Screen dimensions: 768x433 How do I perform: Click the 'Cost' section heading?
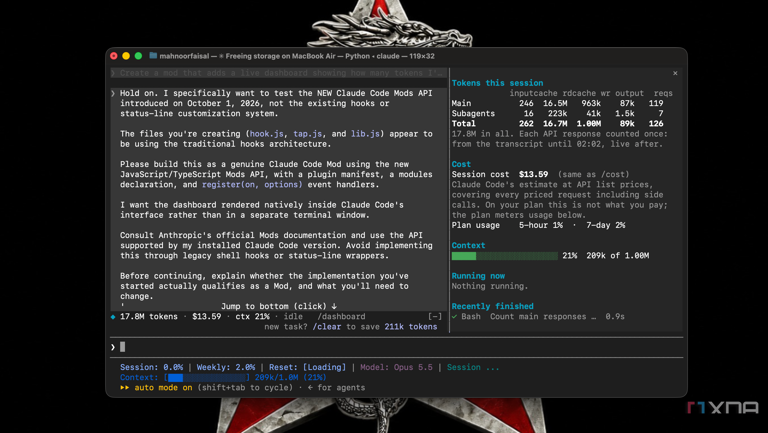tap(461, 164)
